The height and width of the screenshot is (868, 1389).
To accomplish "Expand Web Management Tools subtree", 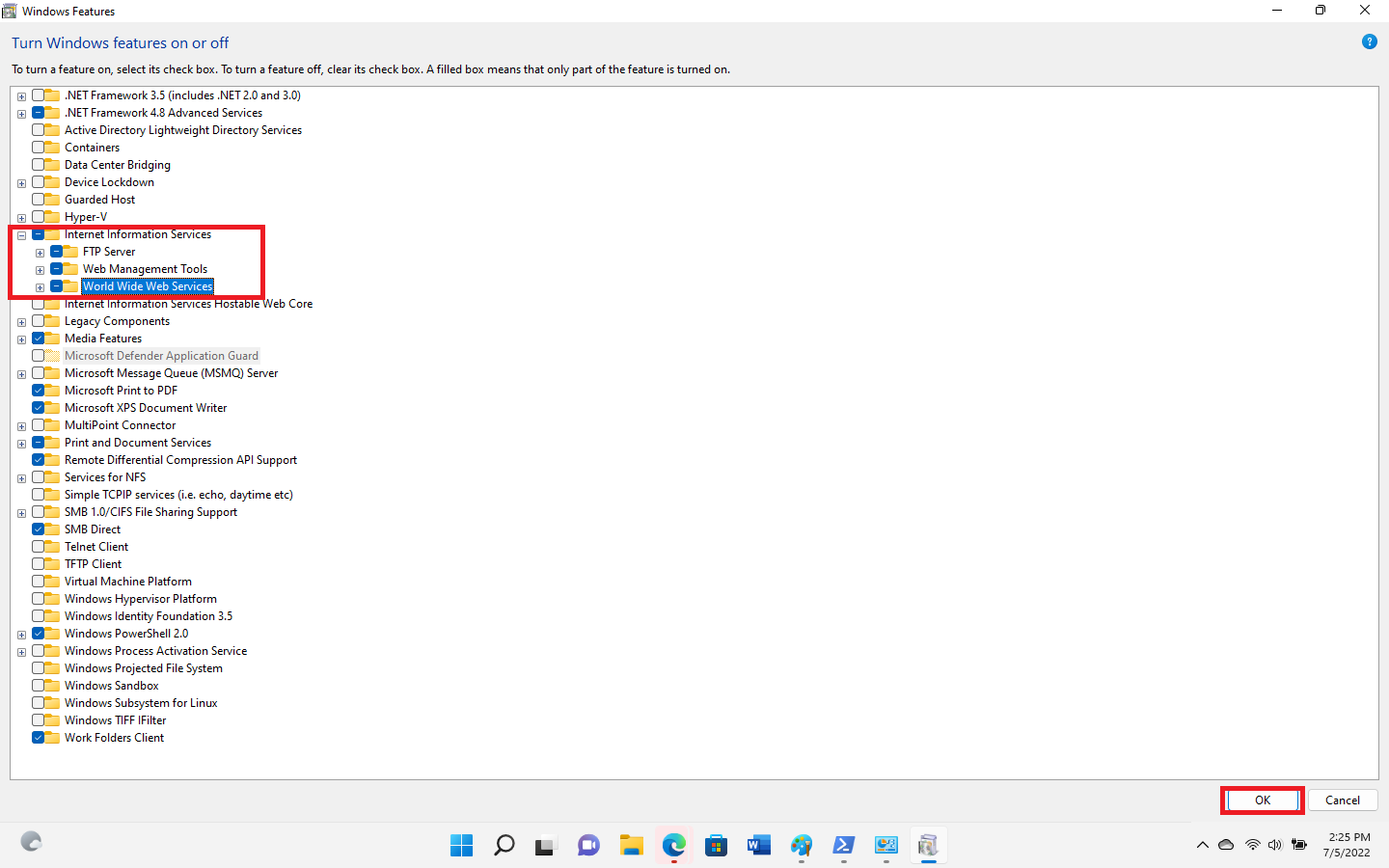I will tap(40, 270).
